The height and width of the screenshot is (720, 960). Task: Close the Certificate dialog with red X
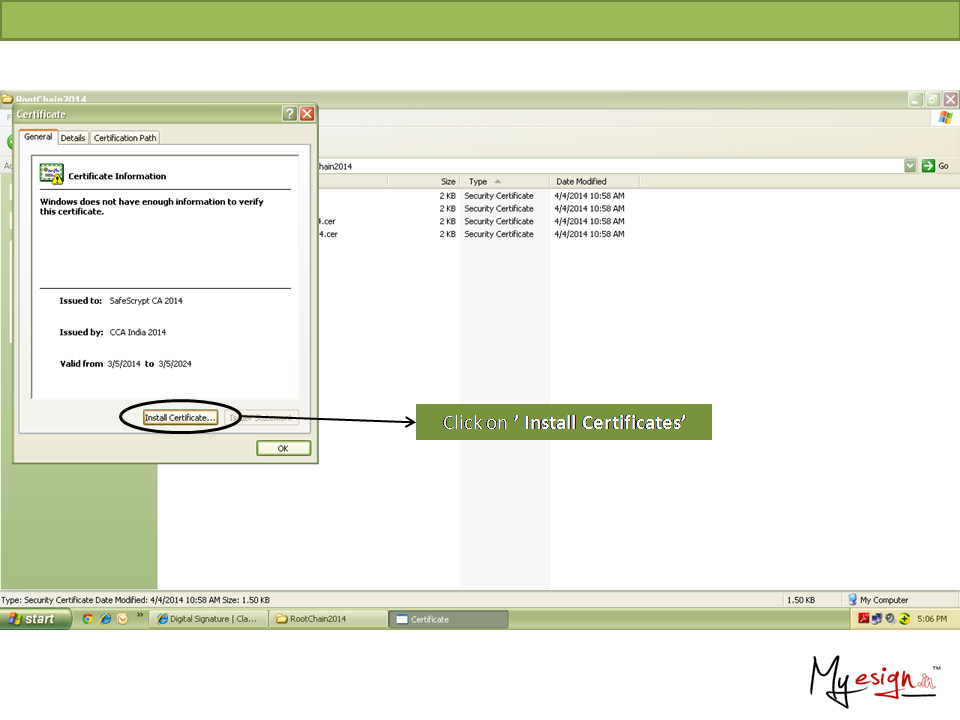click(x=307, y=114)
